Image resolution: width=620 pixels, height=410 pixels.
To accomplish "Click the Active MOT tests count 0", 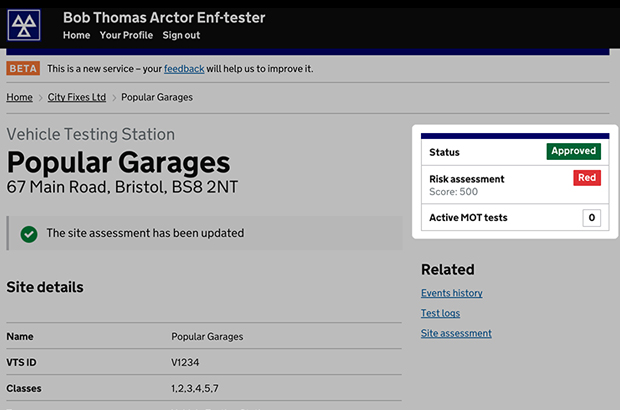I will 592,218.
